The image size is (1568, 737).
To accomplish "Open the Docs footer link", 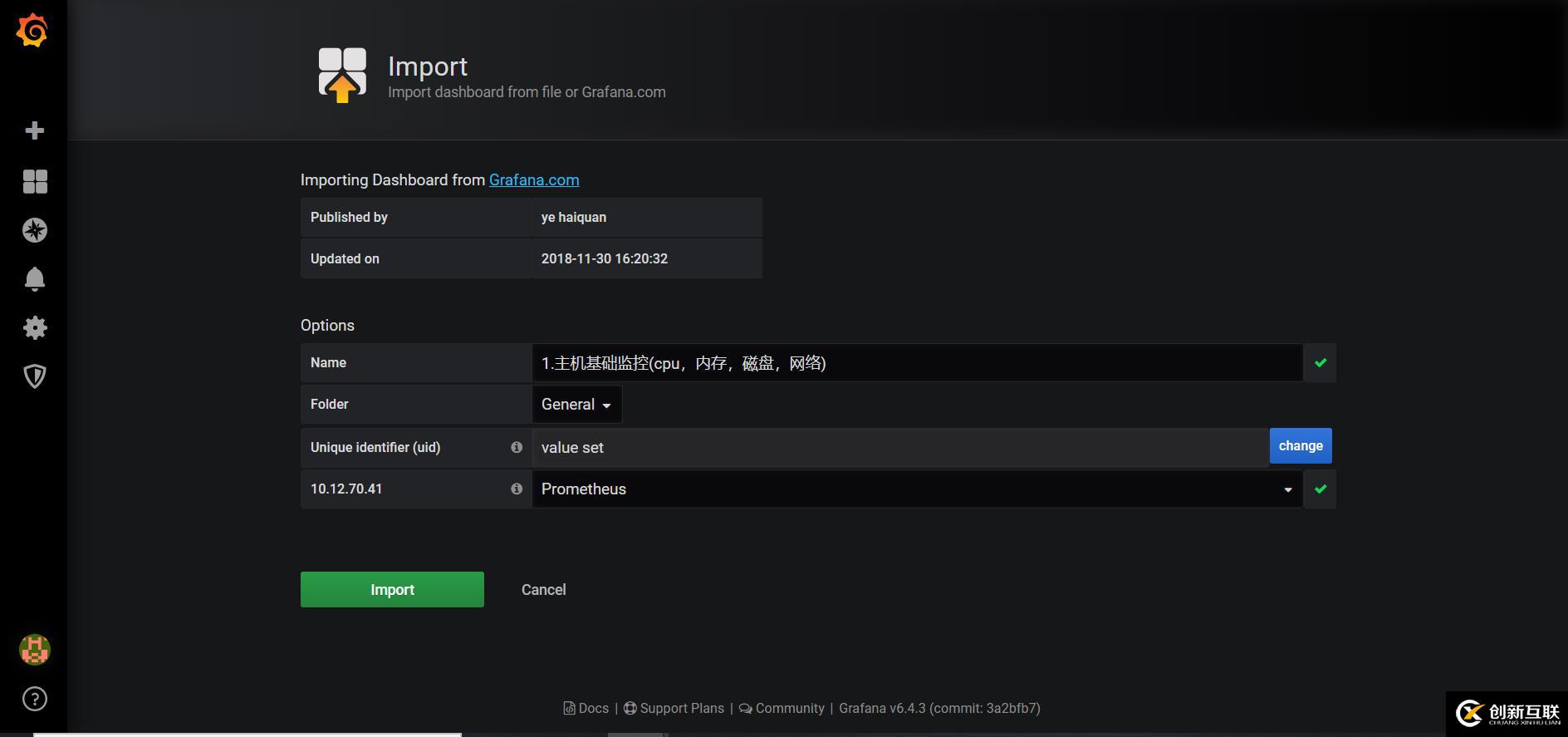I will pyautogui.click(x=586, y=708).
